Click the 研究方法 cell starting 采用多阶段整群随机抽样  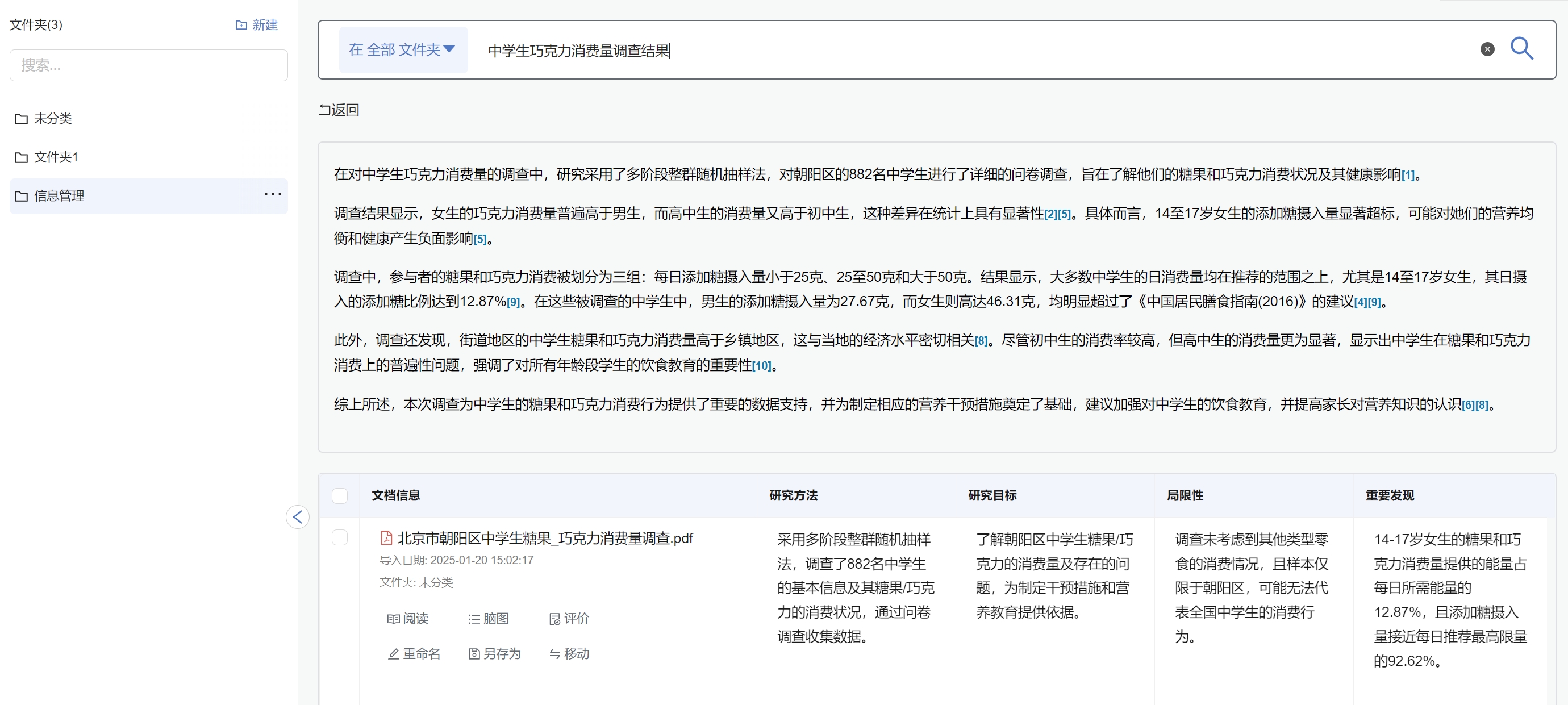856,587
